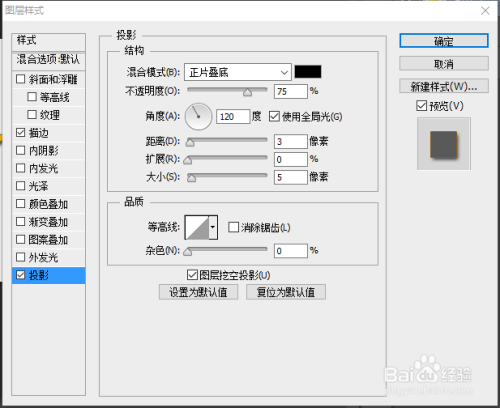This screenshot has height=408, width=500.
Task: Select the 样式 styles entry
Action: pos(48,42)
